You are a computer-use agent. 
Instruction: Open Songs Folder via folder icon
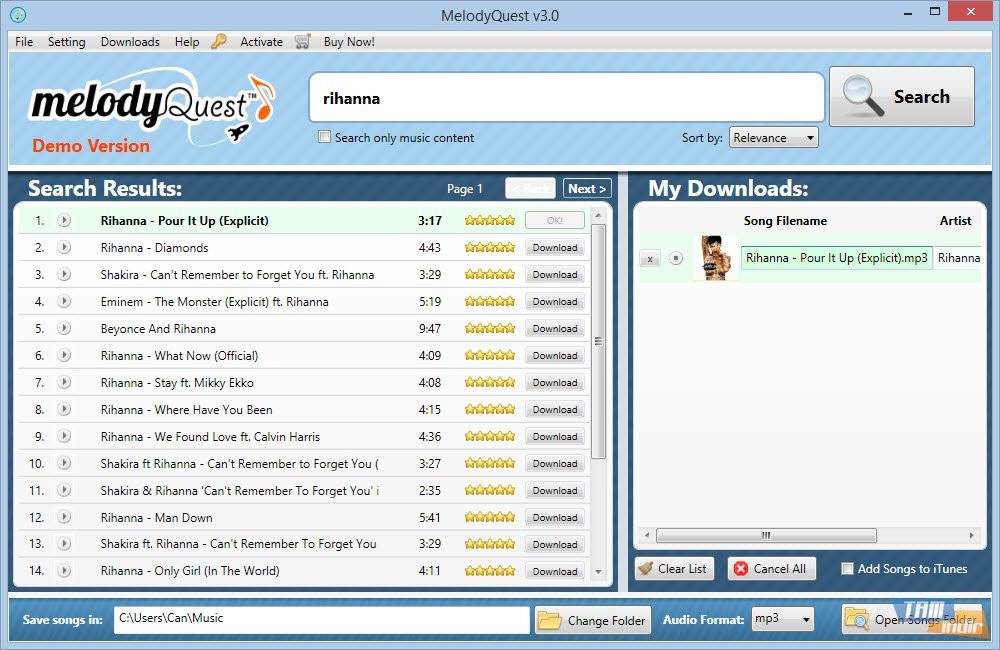pyautogui.click(x=858, y=620)
